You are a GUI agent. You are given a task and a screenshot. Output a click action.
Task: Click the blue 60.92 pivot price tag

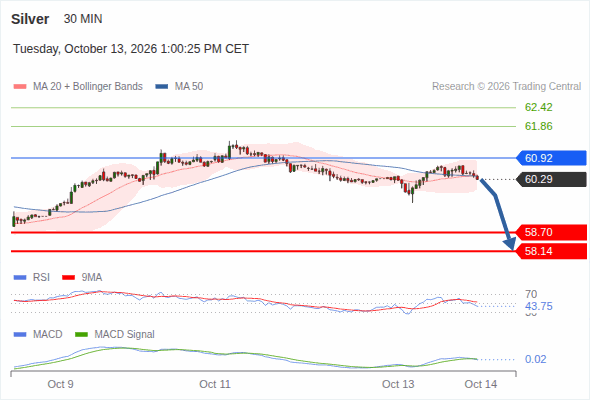point(551,158)
